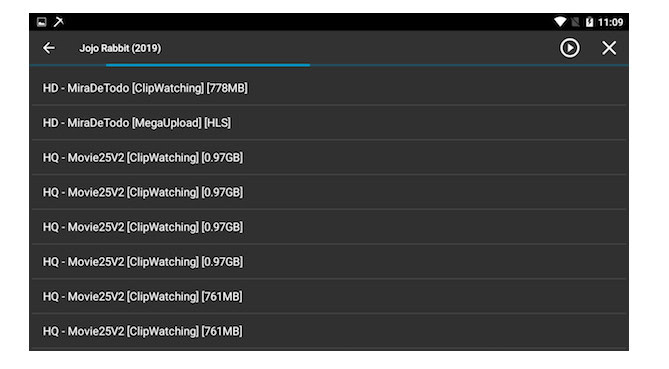Choose fourth HQ Movie25V2 0.97GB link
The height and width of the screenshot is (369, 669).
point(329,262)
